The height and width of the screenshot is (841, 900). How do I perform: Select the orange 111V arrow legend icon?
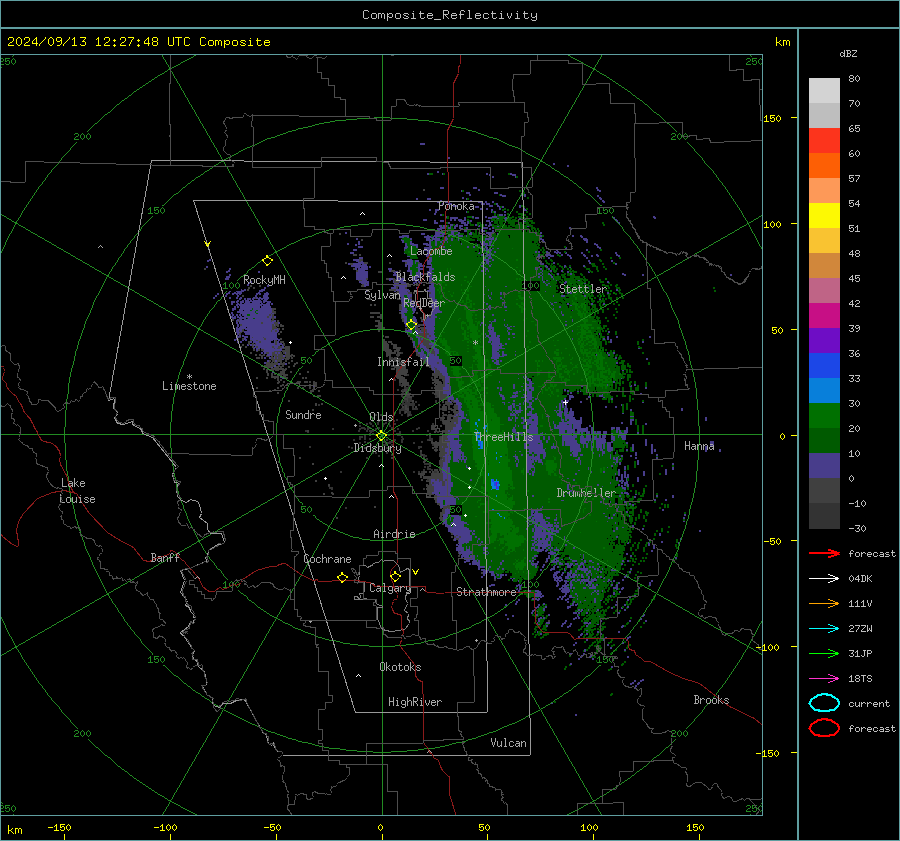pos(824,603)
